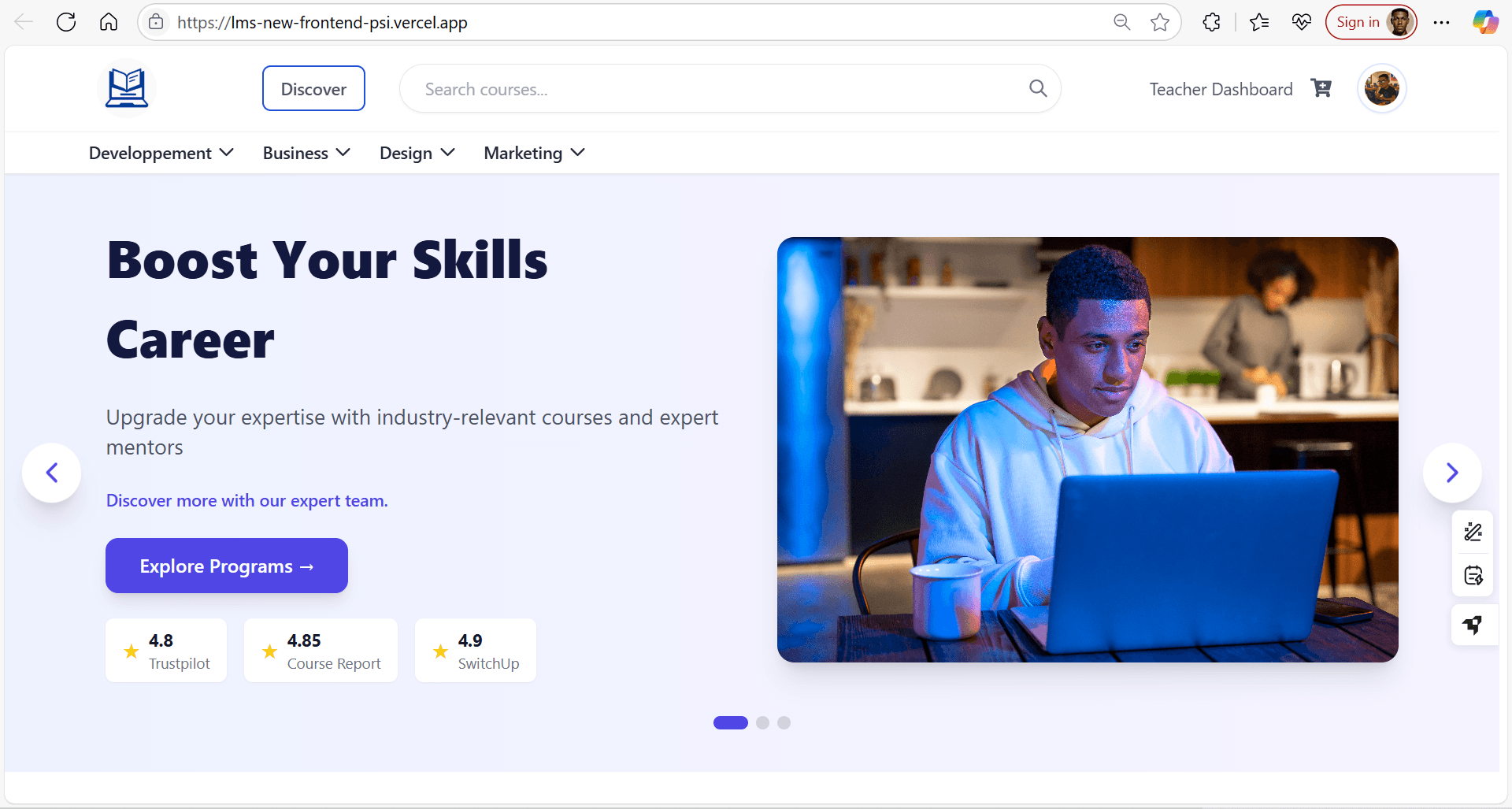Click the Explore Programs button
Image resolution: width=1512 pixels, height=809 pixels.
click(227, 566)
